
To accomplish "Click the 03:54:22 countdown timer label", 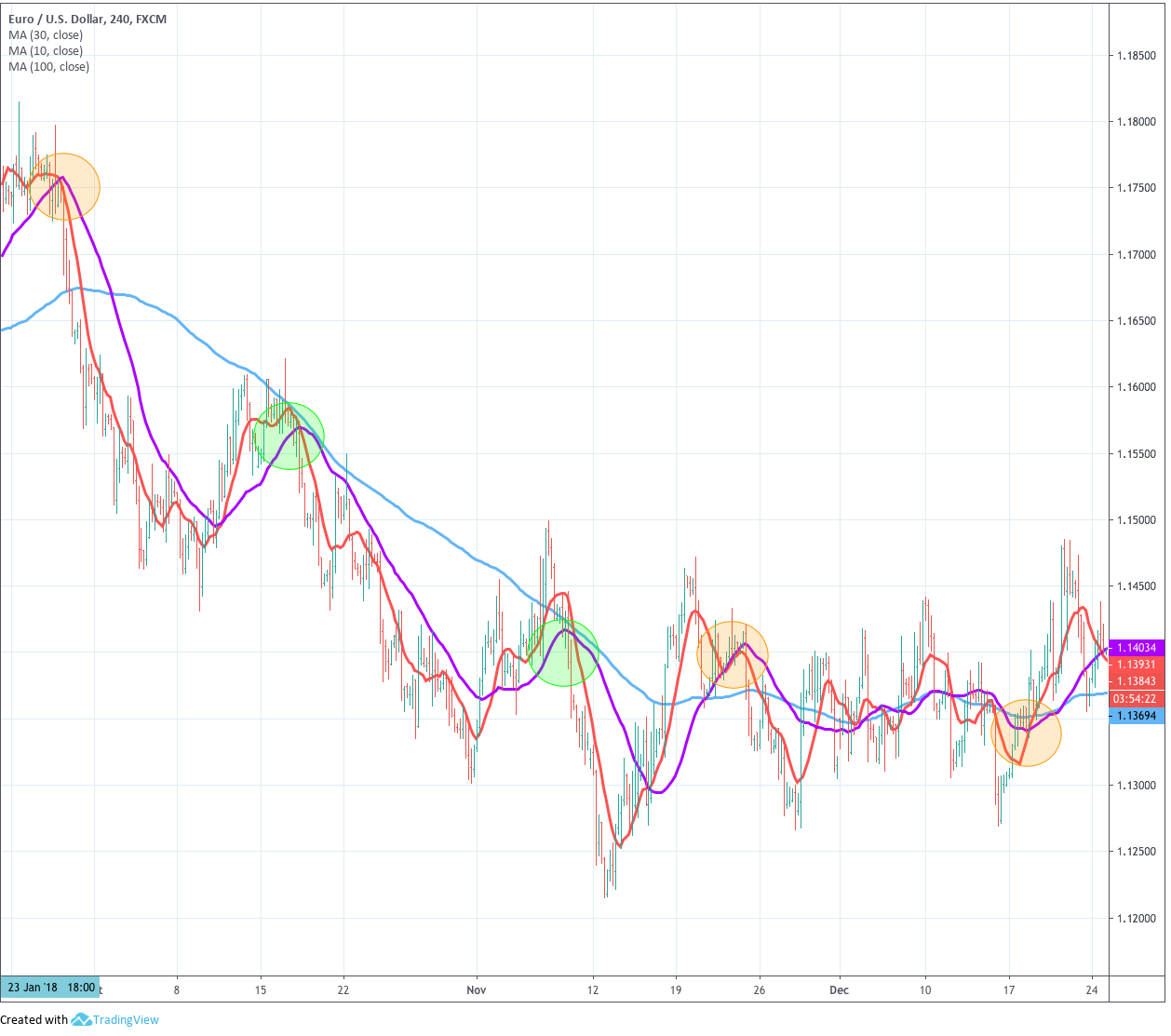I will pos(1137,699).
